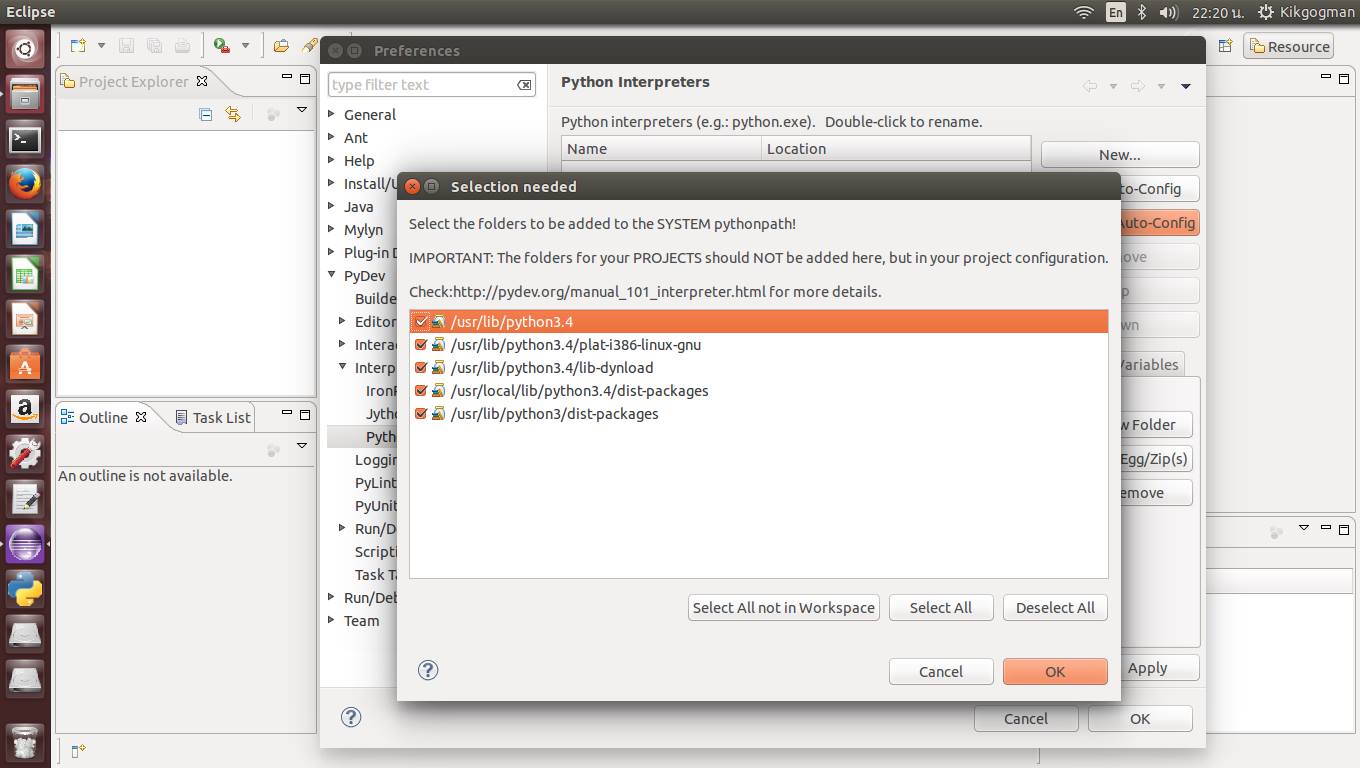Open the New wizard toolbar icon
The height and width of the screenshot is (768, 1360).
(x=78, y=46)
